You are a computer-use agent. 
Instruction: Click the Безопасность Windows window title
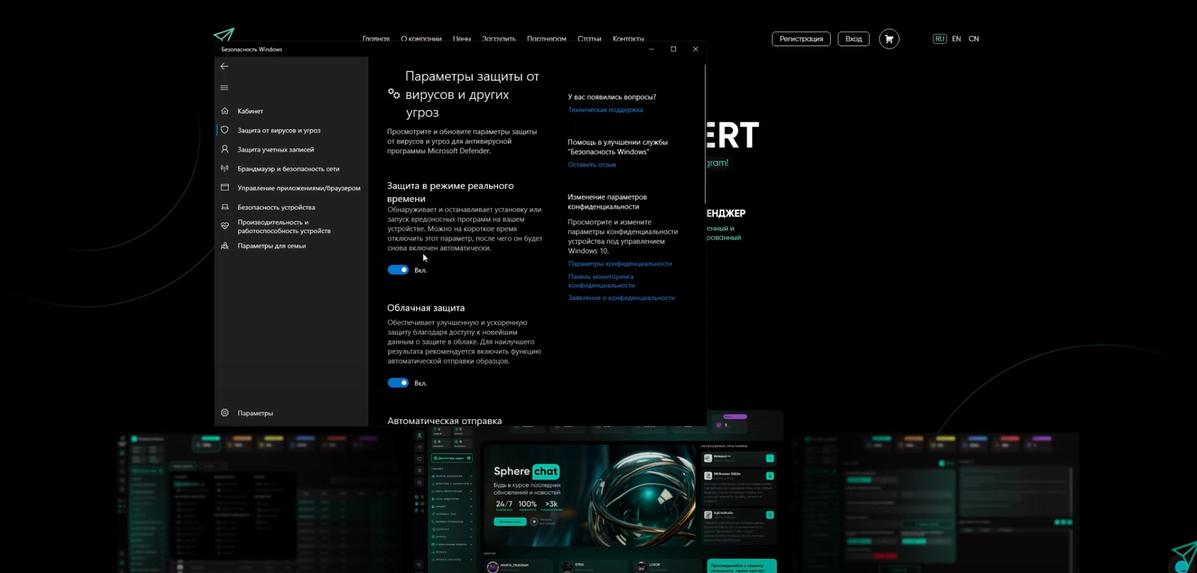click(x=252, y=50)
